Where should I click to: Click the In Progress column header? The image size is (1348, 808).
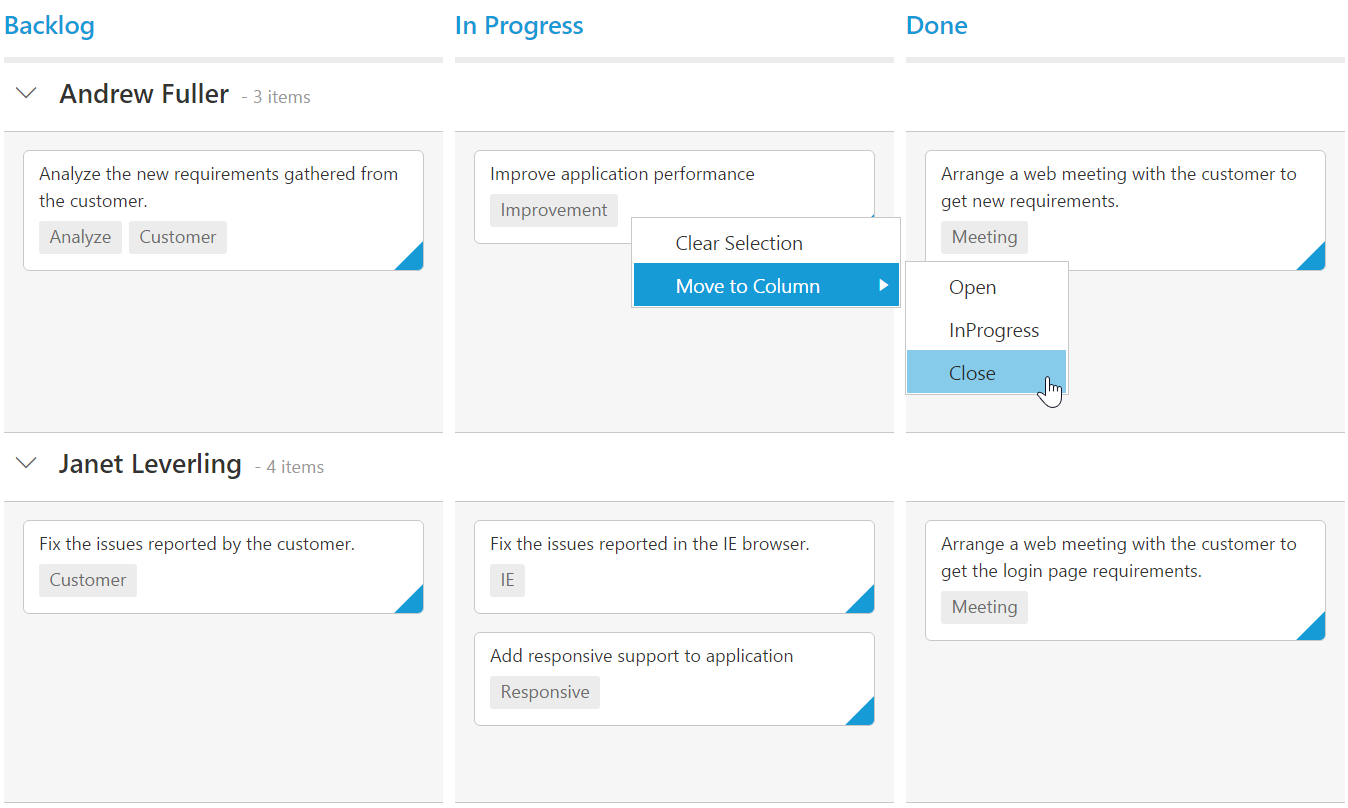coord(519,26)
